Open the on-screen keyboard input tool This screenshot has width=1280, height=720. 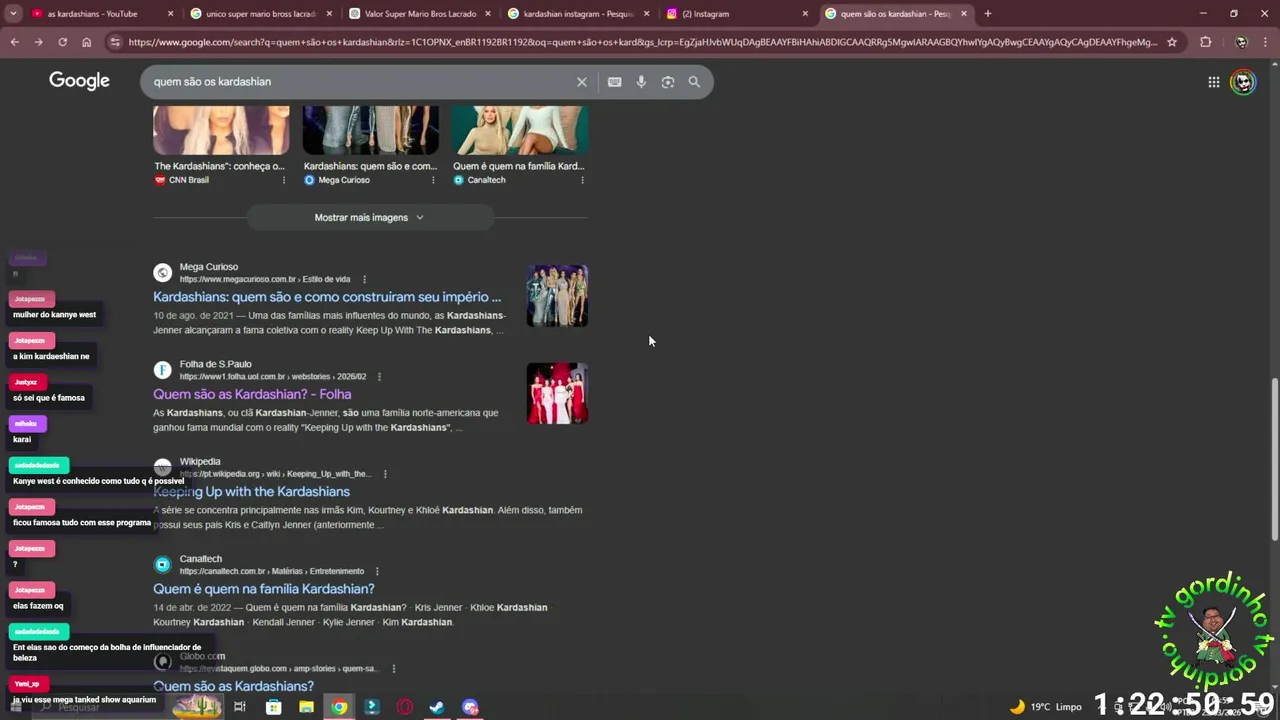click(x=614, y=82)
